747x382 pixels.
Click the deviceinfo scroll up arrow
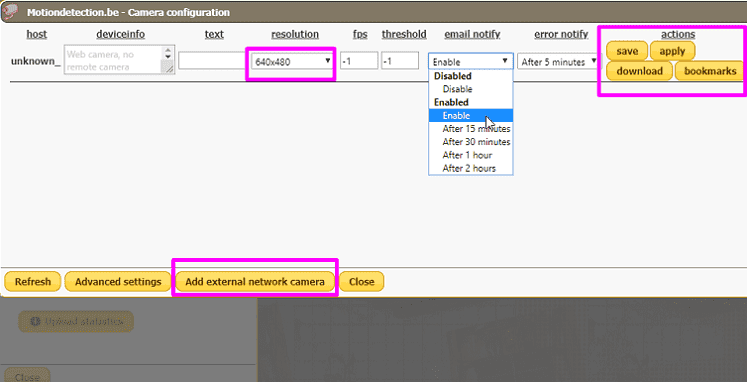tap(168, 50)
